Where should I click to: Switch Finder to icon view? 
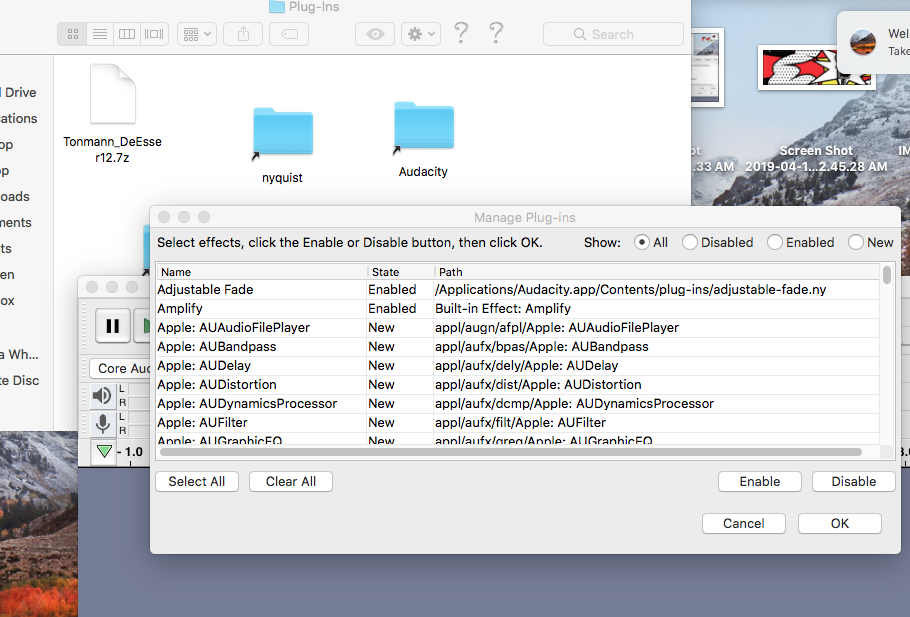pyautogui.click(x=73, y=34)
